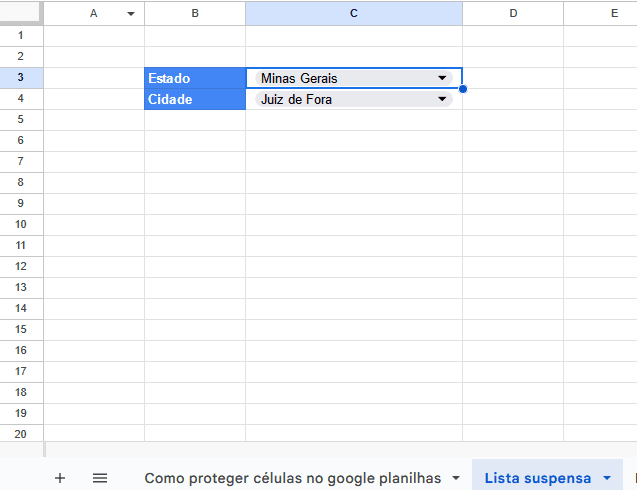Image resolution: width=637 pixels, height=490 pixels.
Task: Select the Lista suspensa sheet tab
Action: [x=537, y=478]
